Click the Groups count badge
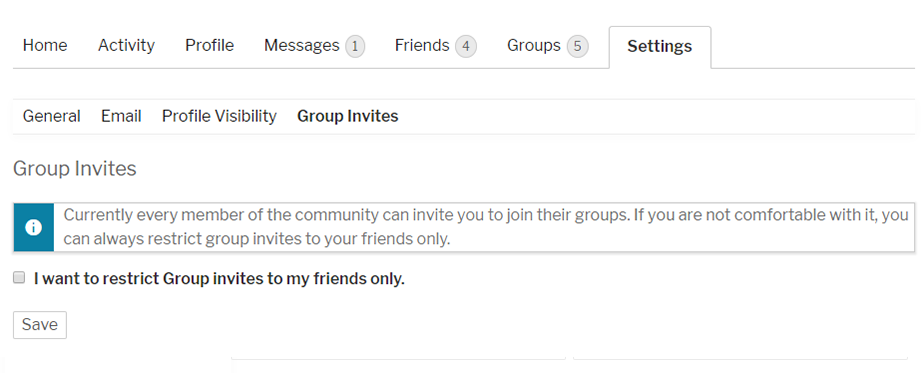The image size is (923, 373). coord(577,46)
